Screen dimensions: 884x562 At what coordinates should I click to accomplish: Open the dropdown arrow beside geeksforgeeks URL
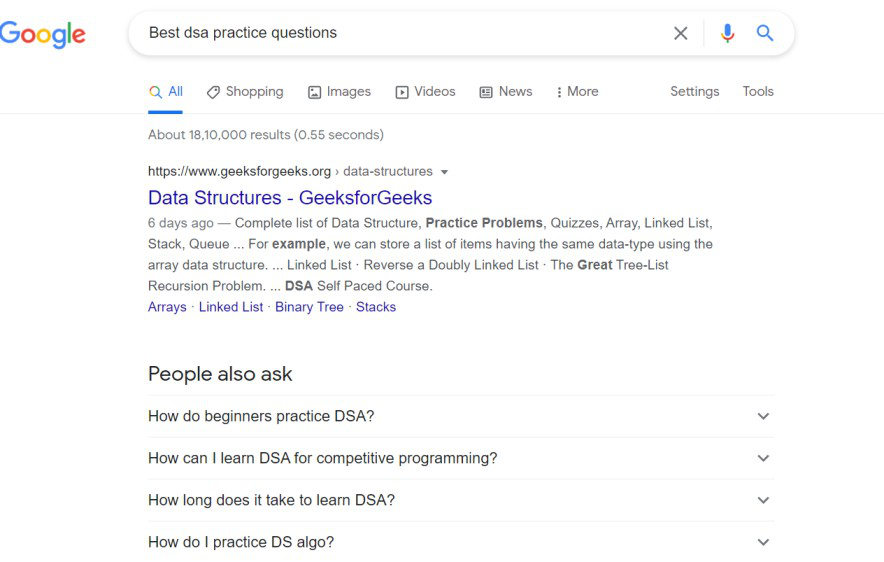pos(444,172)
